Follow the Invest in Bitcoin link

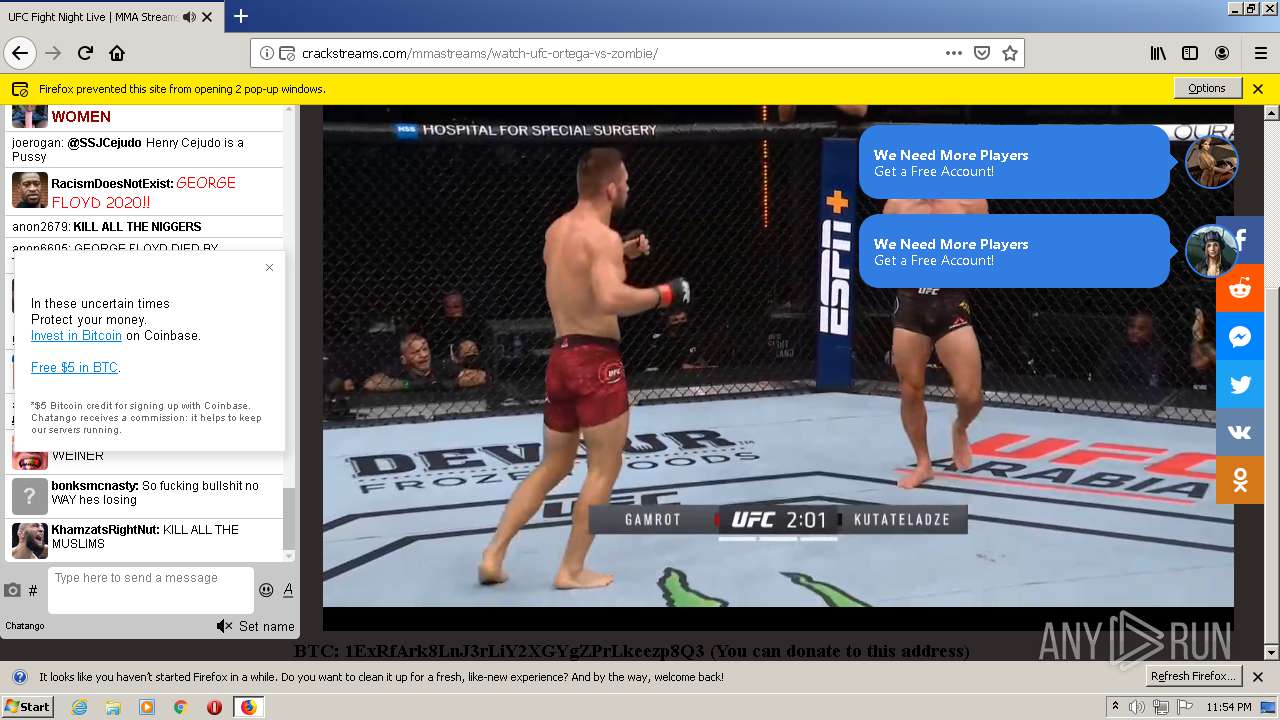tap(76, 336)
